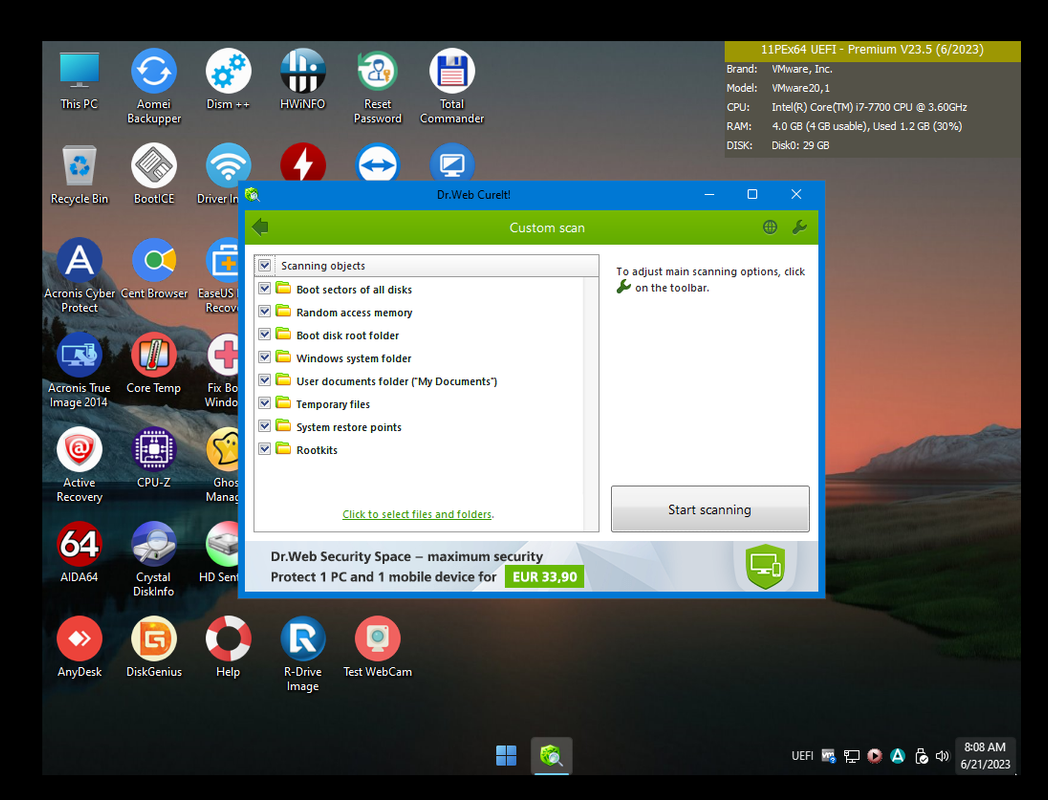
Task: Launch Crystal DiskInfo
Action: click(x=154, y=559)
